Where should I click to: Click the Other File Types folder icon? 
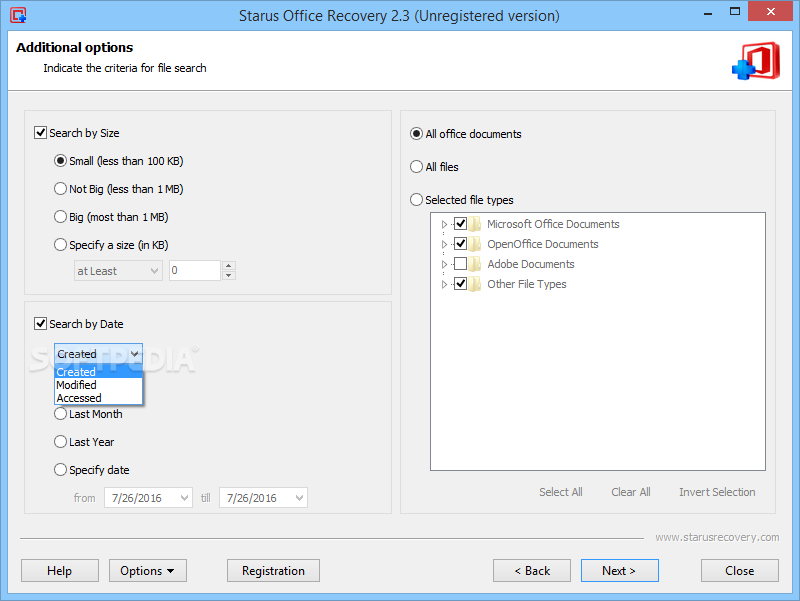474,284
